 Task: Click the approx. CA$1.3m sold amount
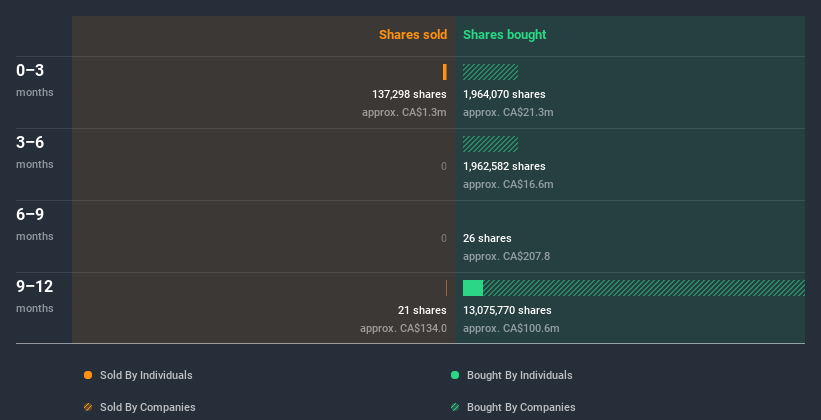tap(404, 112)
